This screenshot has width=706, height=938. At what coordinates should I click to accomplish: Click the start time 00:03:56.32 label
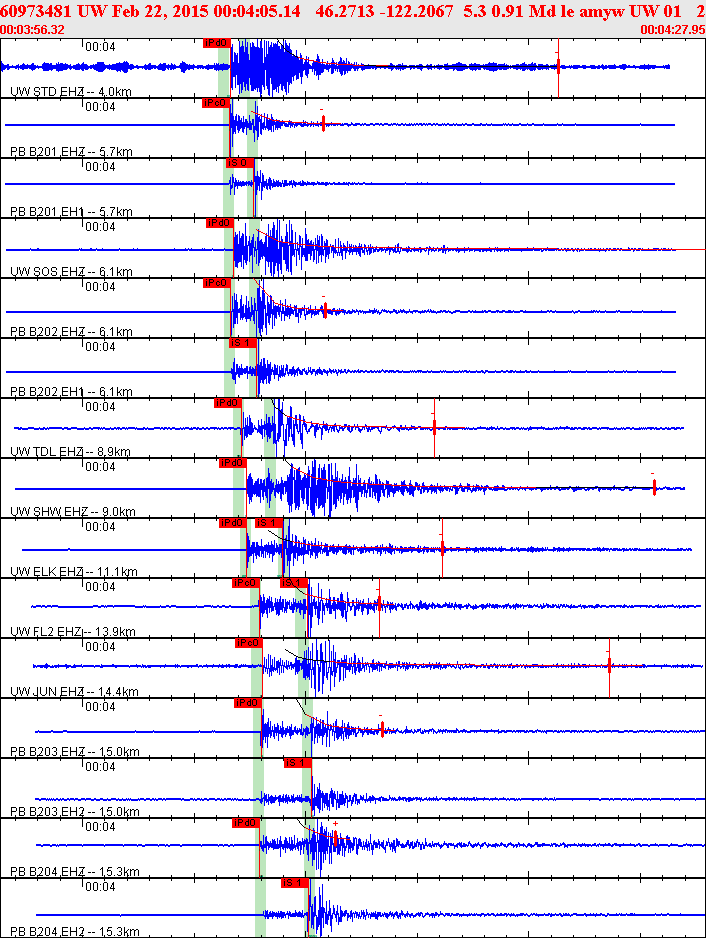pyautogui.click(x=32, y=29)
